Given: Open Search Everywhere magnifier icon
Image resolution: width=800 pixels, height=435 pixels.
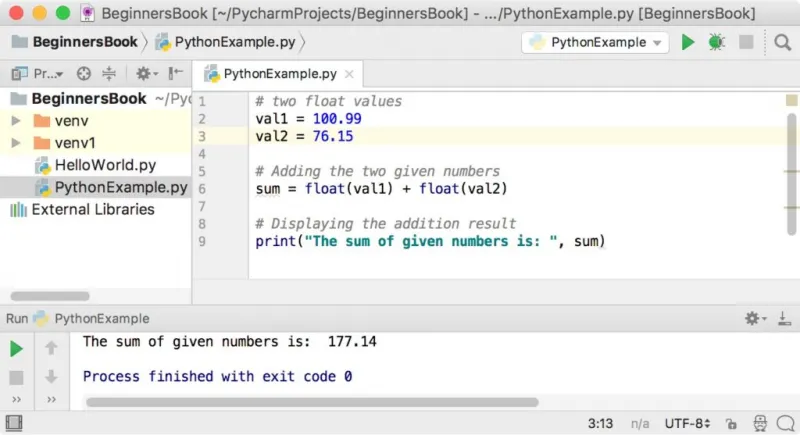Looking at the screenshot, I should click(782, 42).
